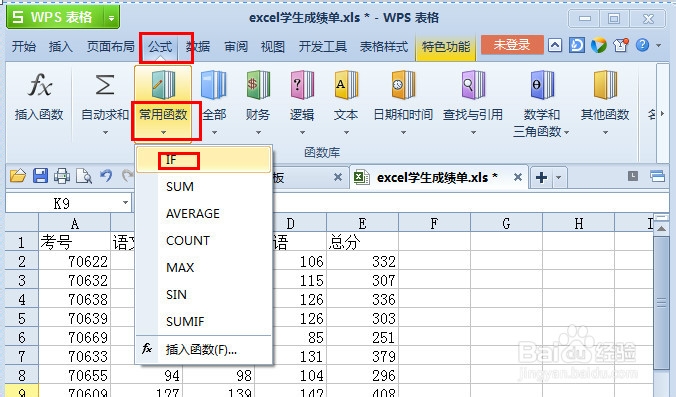Select AVERAGE from the functions menu
Image resolution: width=676 pixels, height=397 pixels.
pos(203,213)
